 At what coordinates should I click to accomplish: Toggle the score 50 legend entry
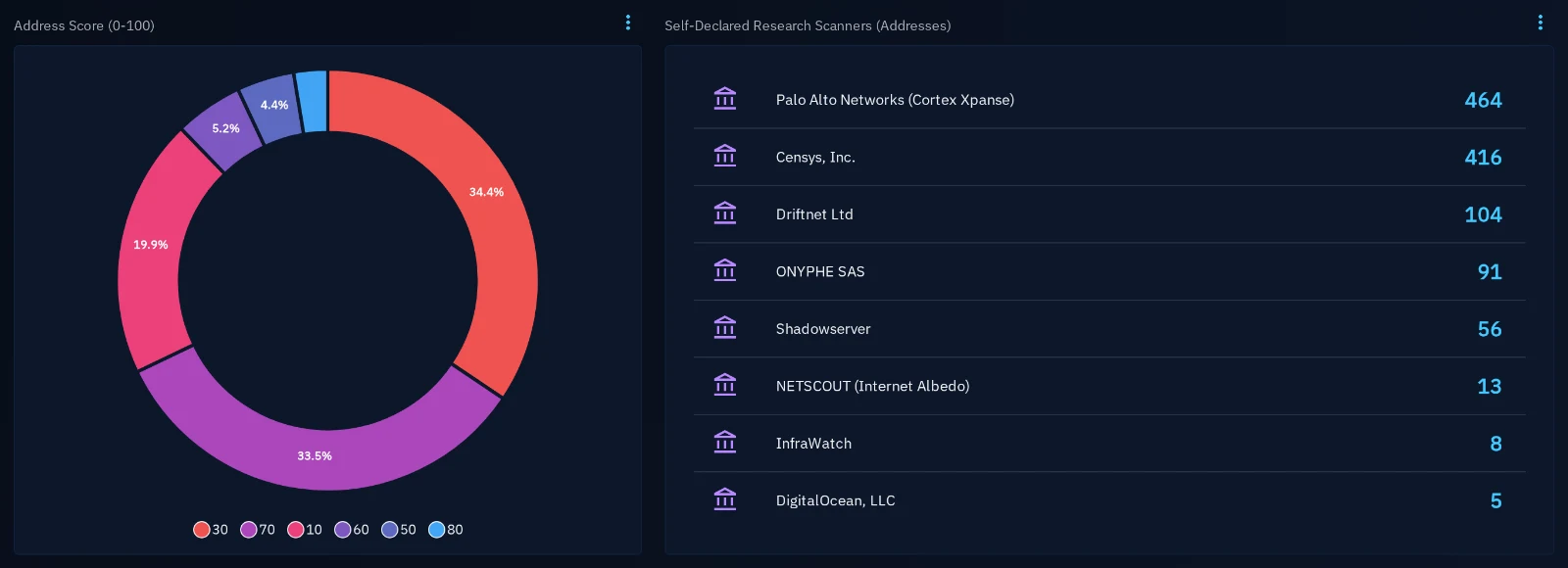[x=399, y=530]
